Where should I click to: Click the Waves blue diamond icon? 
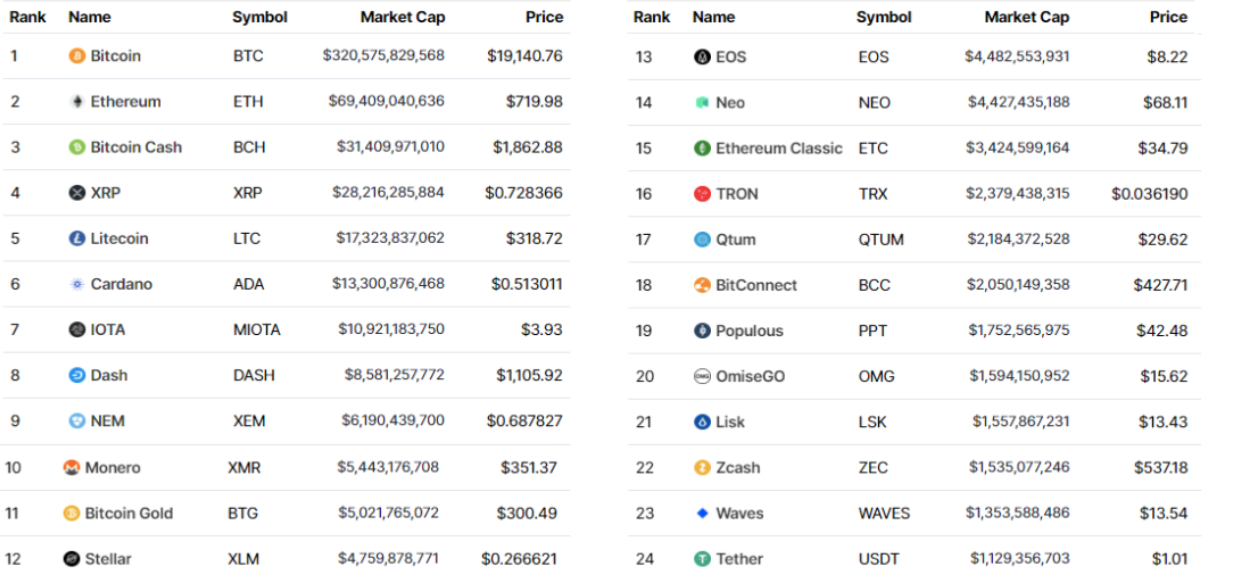coord(702,513)
